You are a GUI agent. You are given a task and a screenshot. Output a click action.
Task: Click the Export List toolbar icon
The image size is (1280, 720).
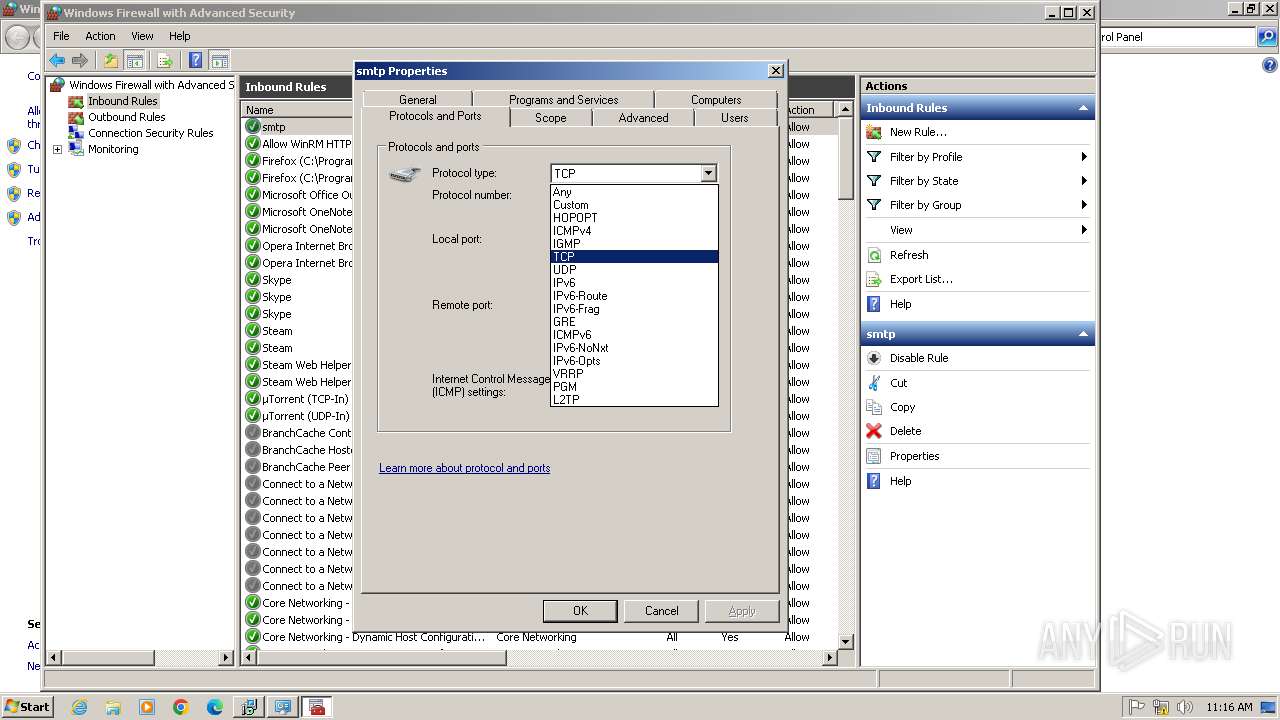(165, 61)
